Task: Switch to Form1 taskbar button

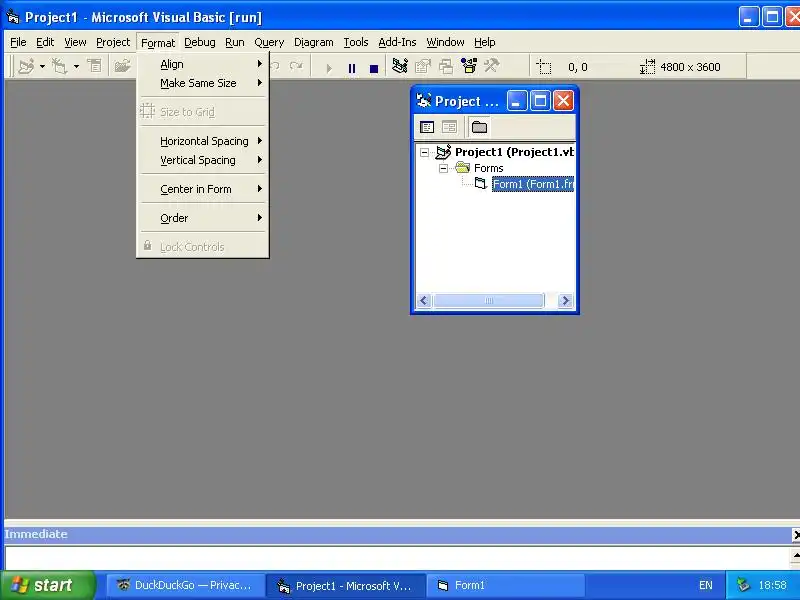Action: click(x=505, y=585)
